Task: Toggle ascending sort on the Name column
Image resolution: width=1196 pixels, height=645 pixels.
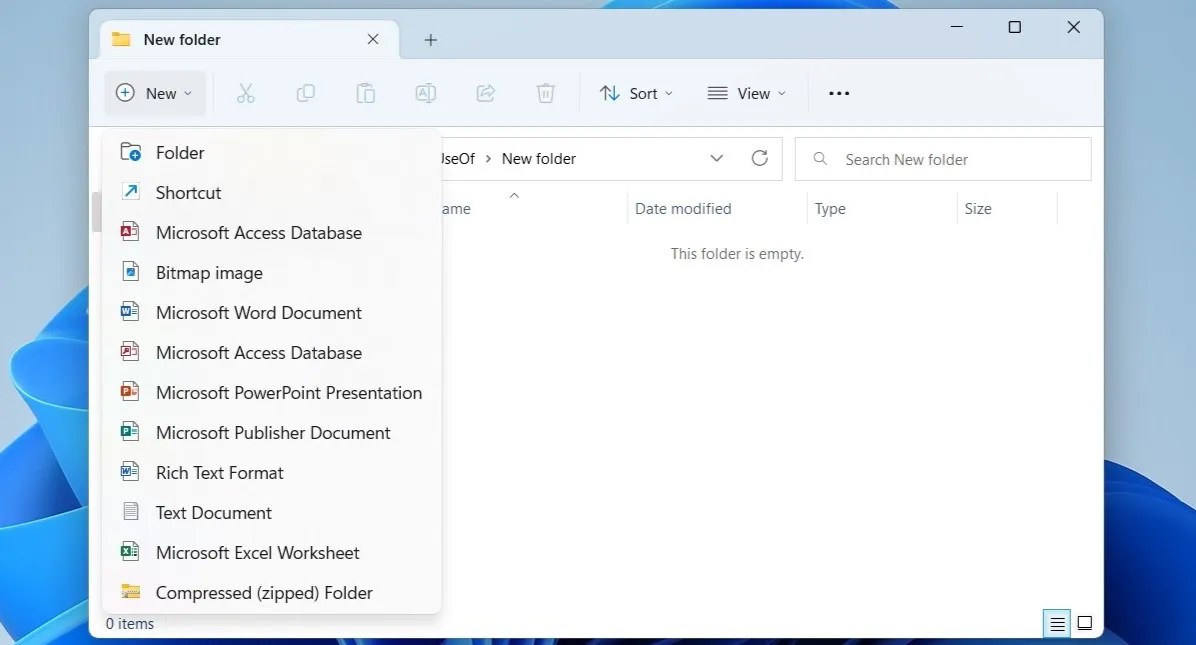Action: (514, 196)
